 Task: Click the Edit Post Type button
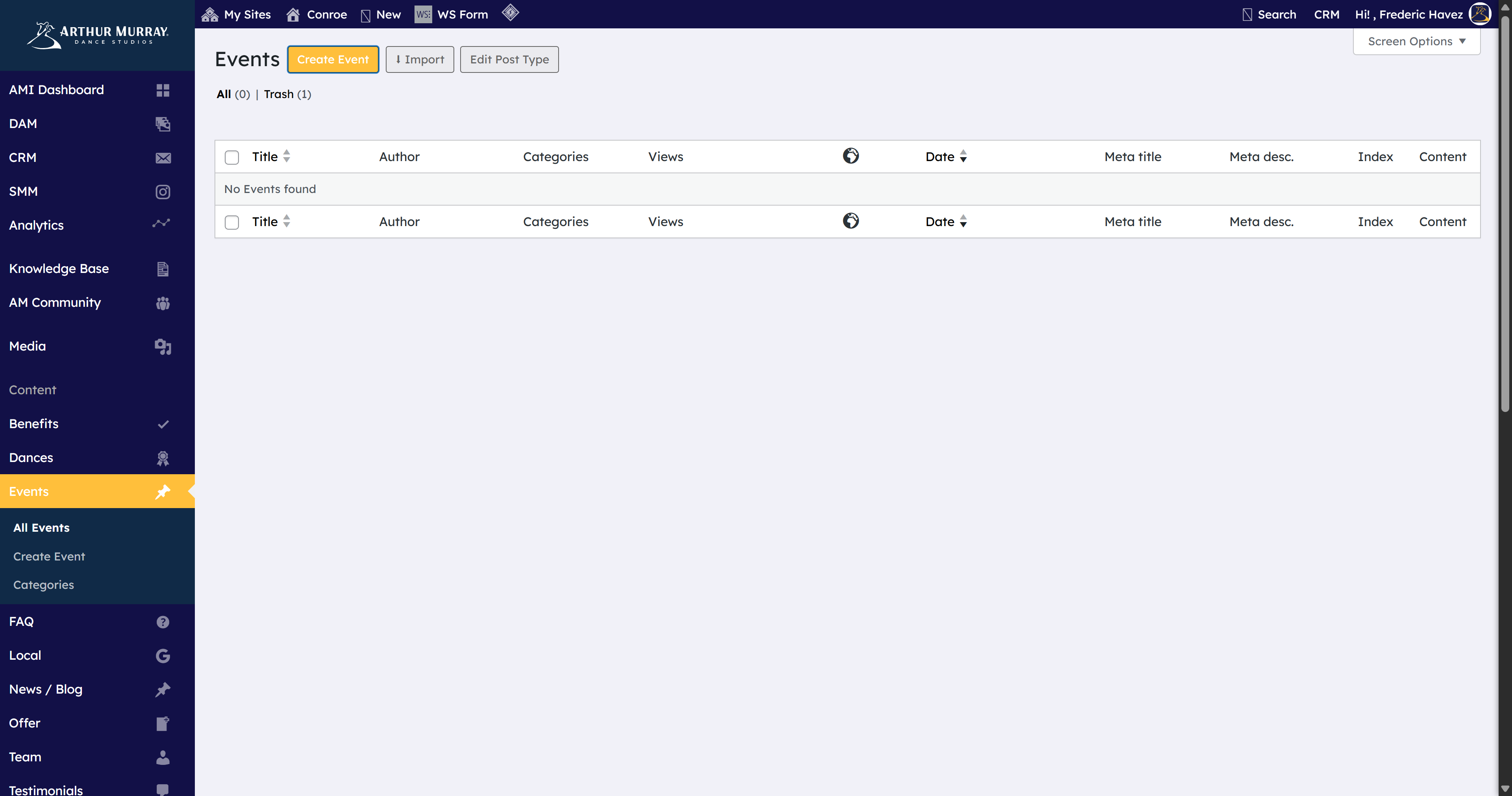(x=509, y=59)
